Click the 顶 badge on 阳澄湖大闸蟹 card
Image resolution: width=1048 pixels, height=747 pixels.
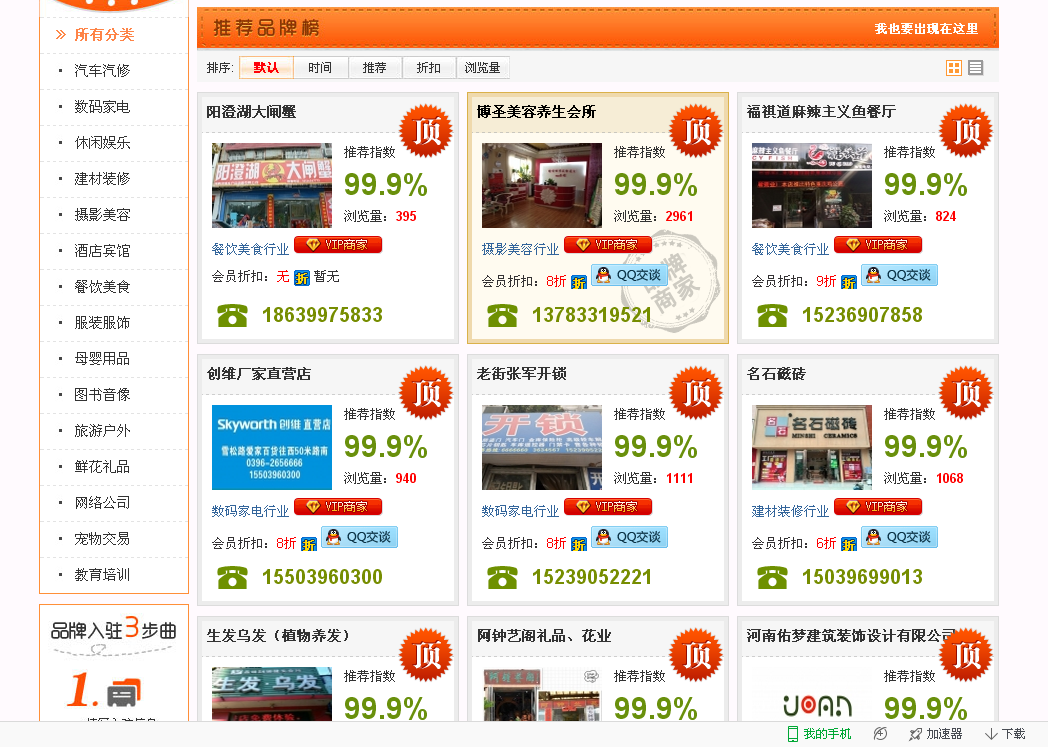click(426, 131)
